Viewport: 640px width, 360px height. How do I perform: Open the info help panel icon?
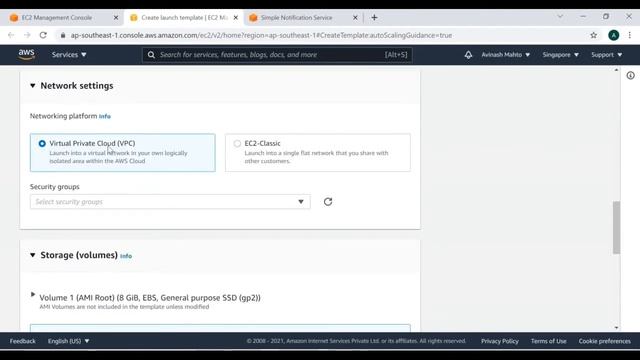[x=631, y=76]
